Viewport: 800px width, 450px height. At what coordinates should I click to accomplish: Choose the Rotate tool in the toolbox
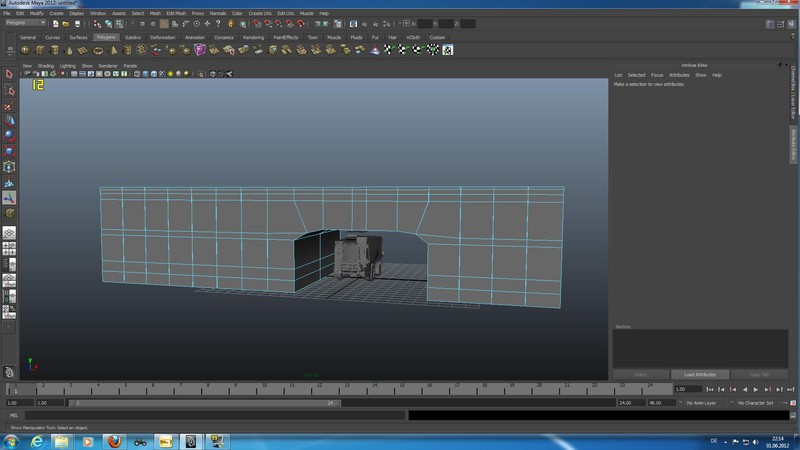[9, 136]
